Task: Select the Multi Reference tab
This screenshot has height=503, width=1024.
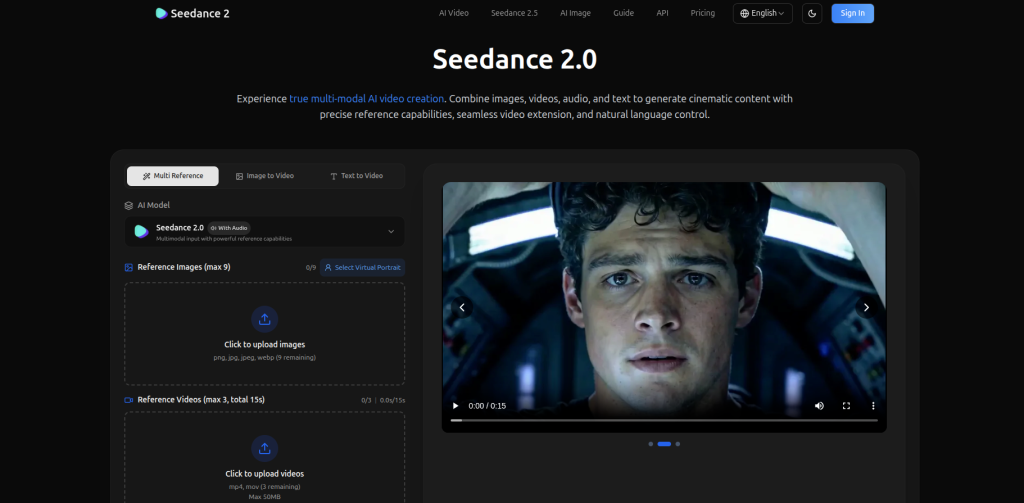Action: tap(173, 176)
